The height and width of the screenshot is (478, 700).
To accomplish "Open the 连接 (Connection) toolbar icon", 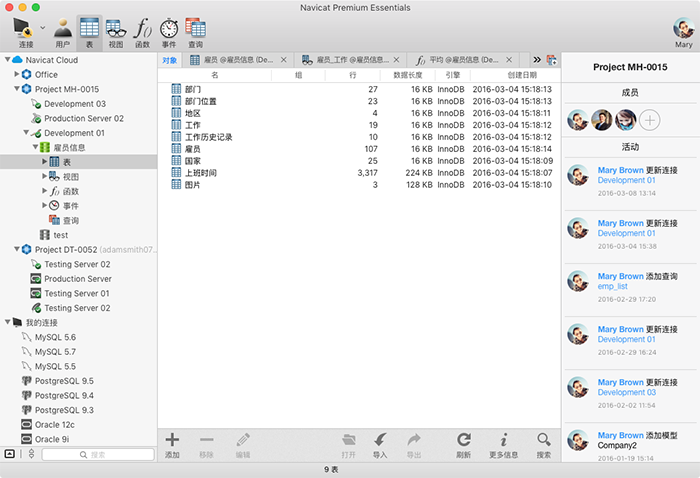I will pos(23,28).
